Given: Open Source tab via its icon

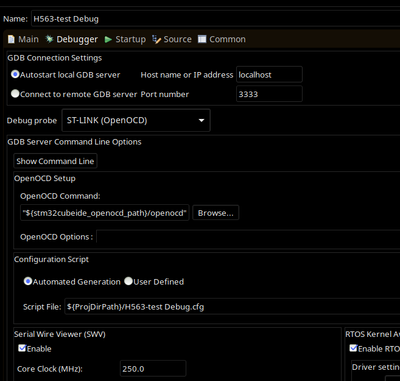Looking at the screenshot, I should point(156,39).
